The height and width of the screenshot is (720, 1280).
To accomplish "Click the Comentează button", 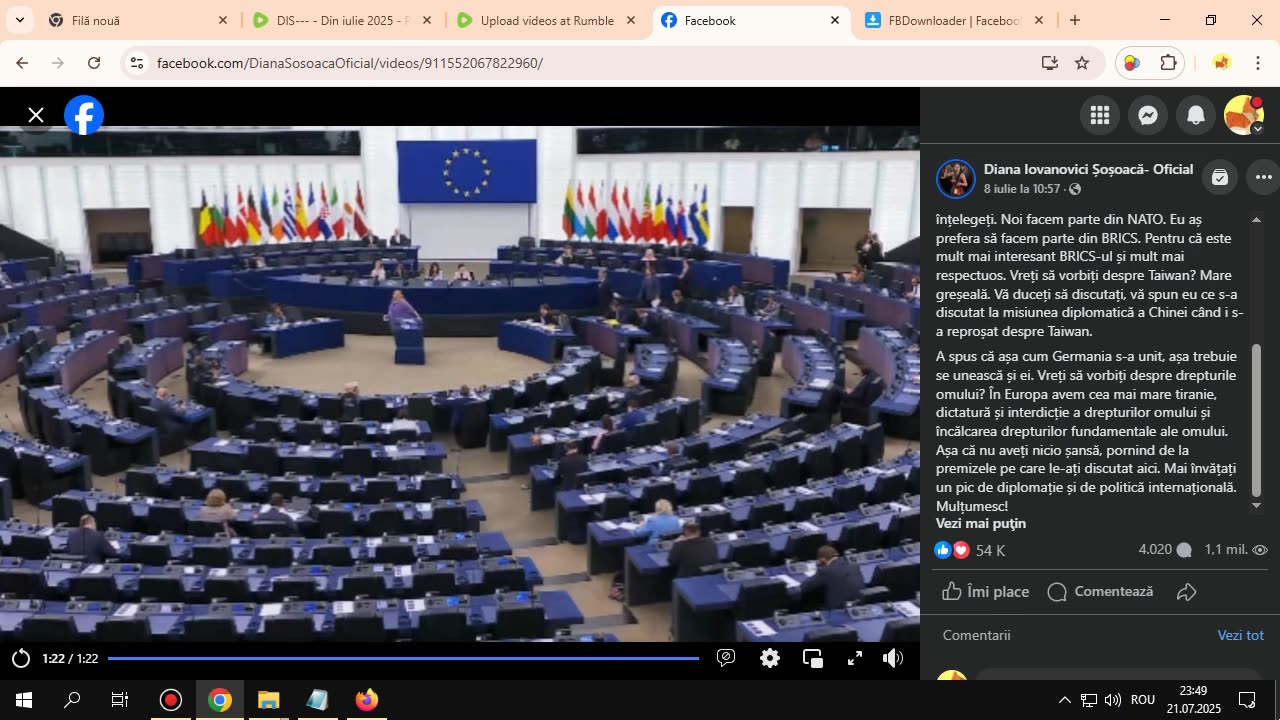I will [1100, 591].
